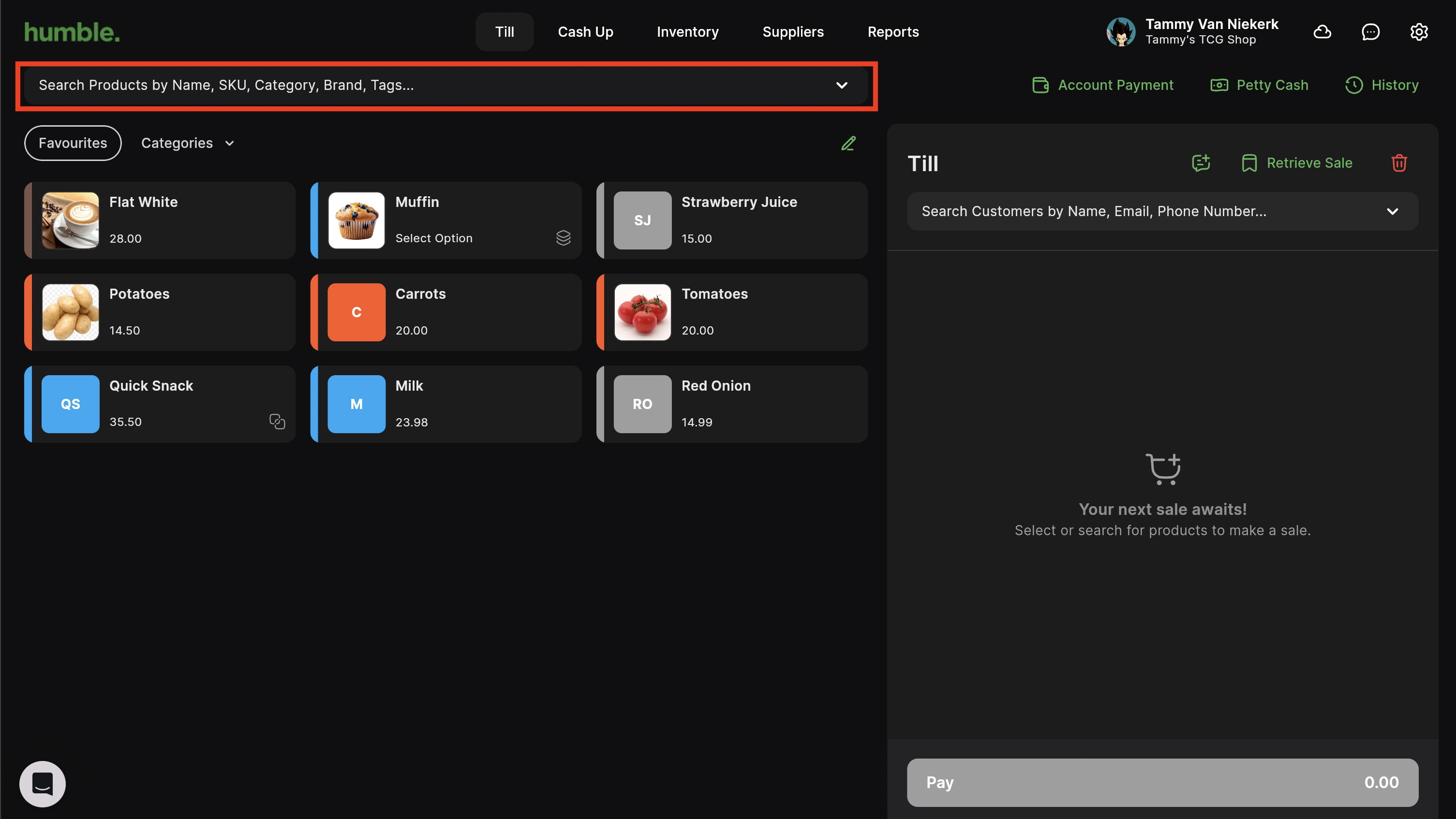Click the red trash icon to clear the sale
Image resolution: width=1456 pixels, height=819 pixels.
point(1399,162)
